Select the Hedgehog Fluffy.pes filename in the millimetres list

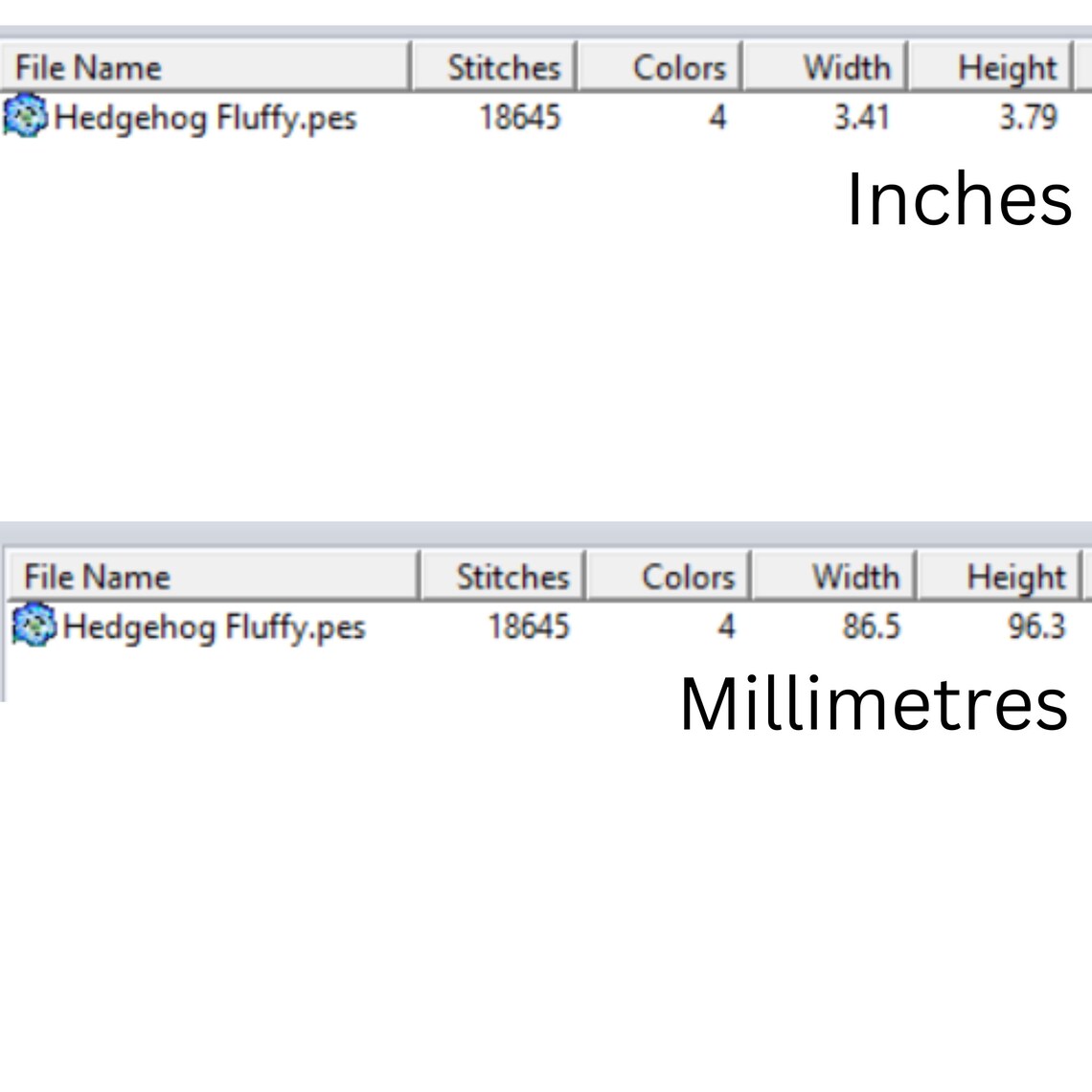click(x=214, y=626)
